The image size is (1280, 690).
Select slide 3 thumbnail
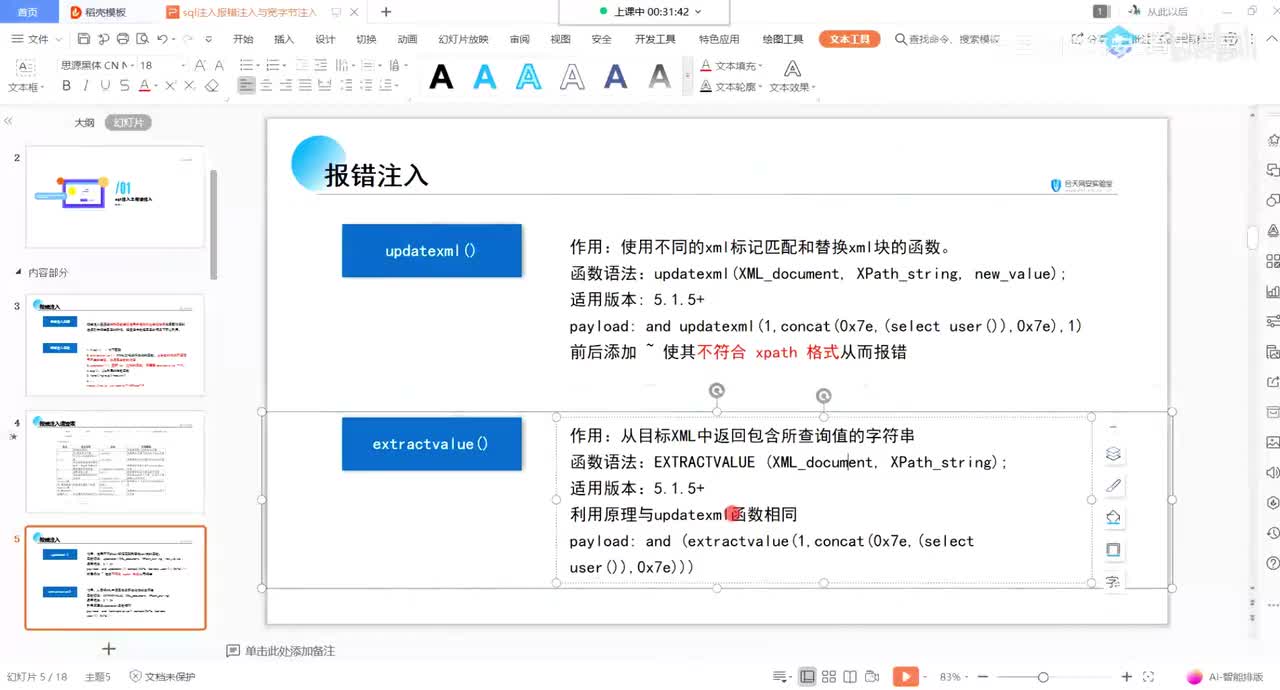tap(115, 345)
